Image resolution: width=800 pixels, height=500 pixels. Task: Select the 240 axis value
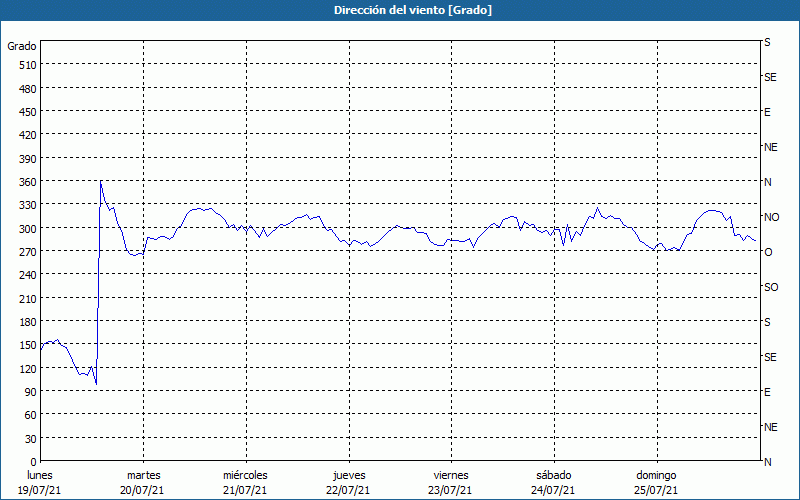tap(28, 275)
